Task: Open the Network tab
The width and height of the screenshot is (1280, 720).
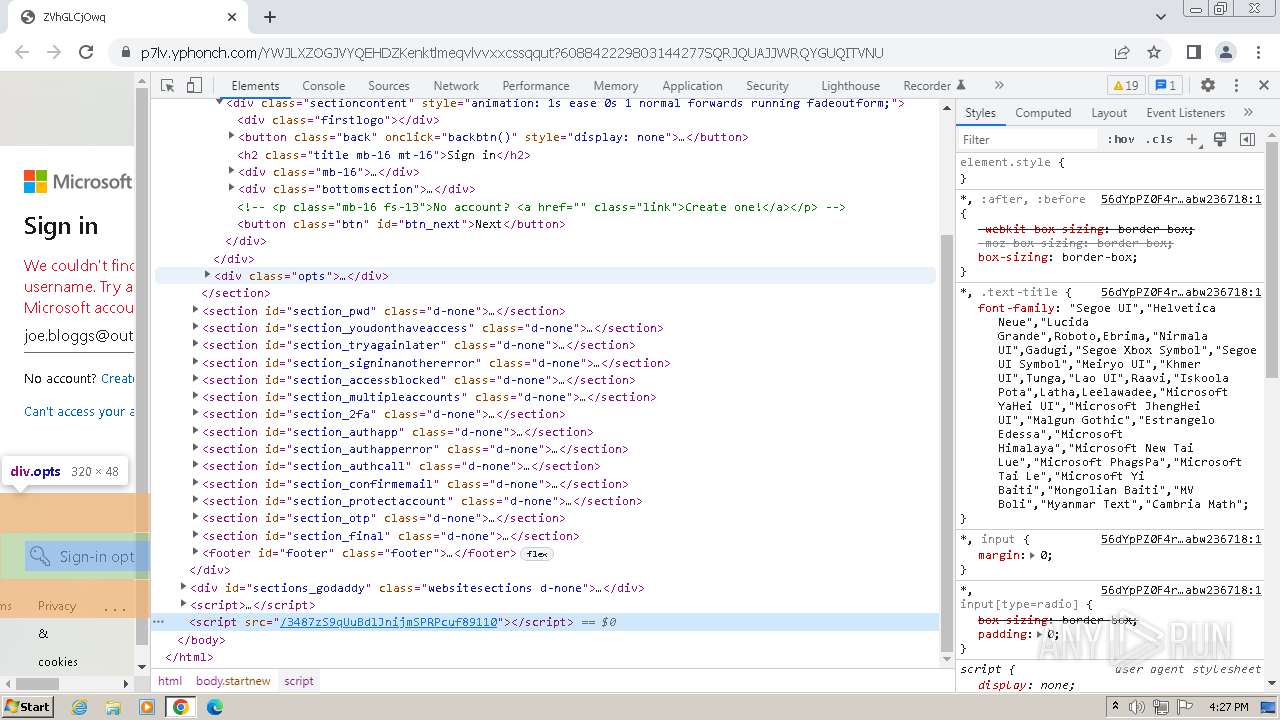Action: coord(456,86)
